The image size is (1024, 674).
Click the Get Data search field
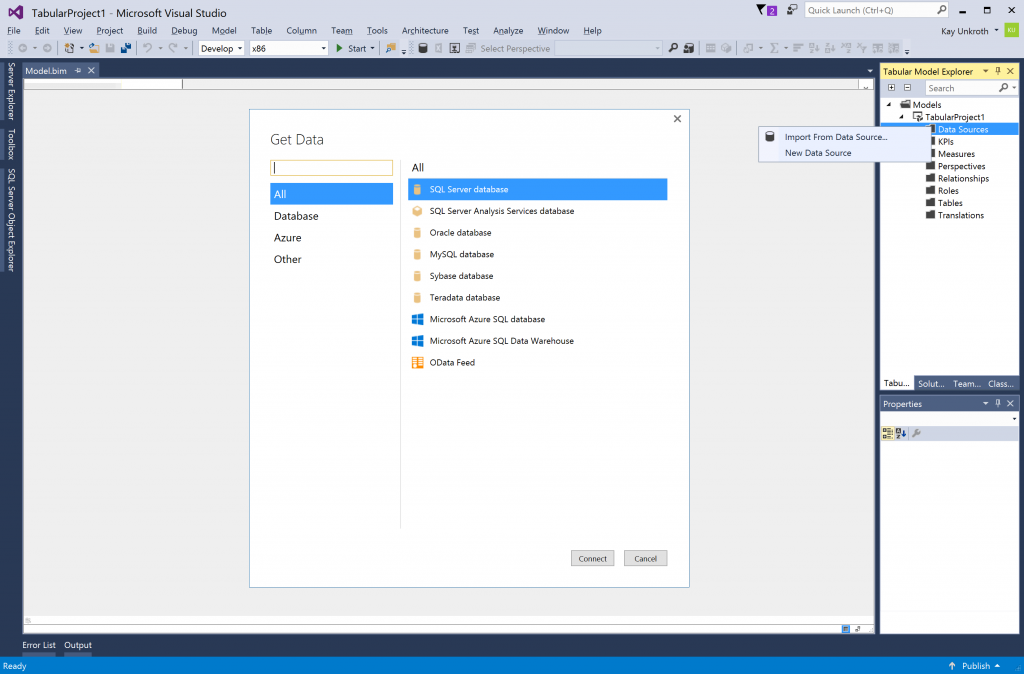[332, 168]
